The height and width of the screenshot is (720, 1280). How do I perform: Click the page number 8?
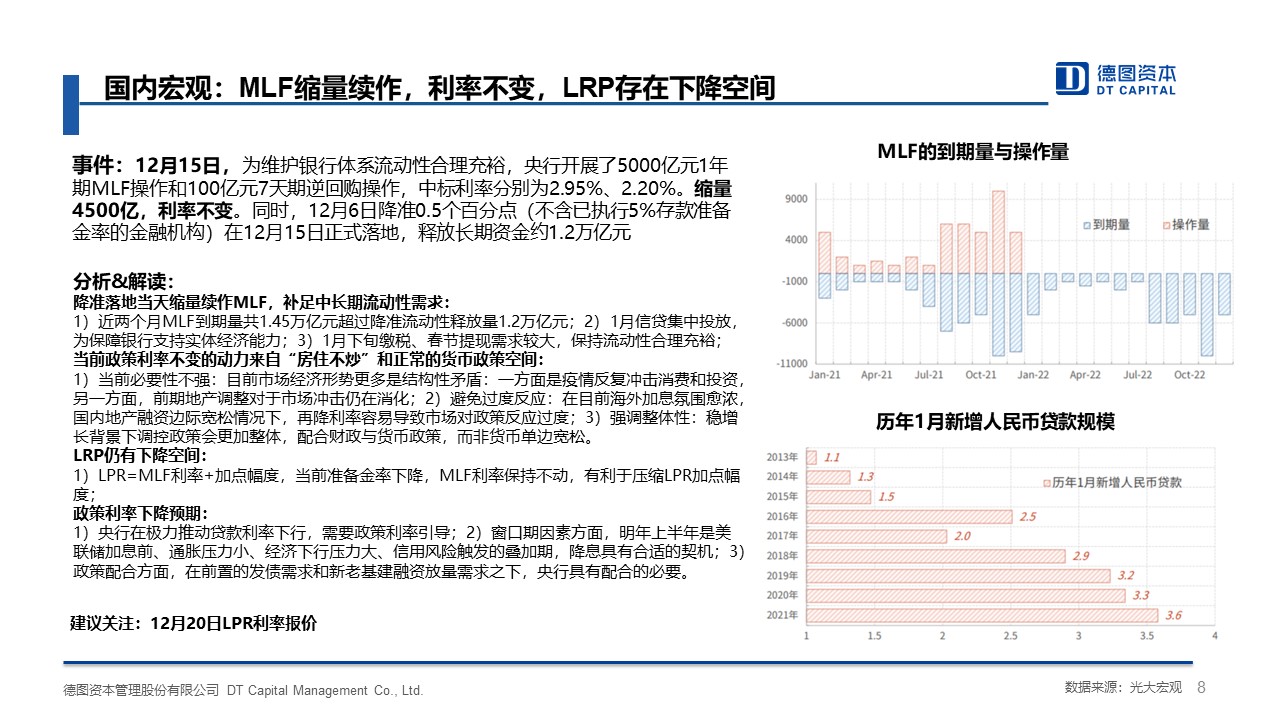click(1201, 687)
